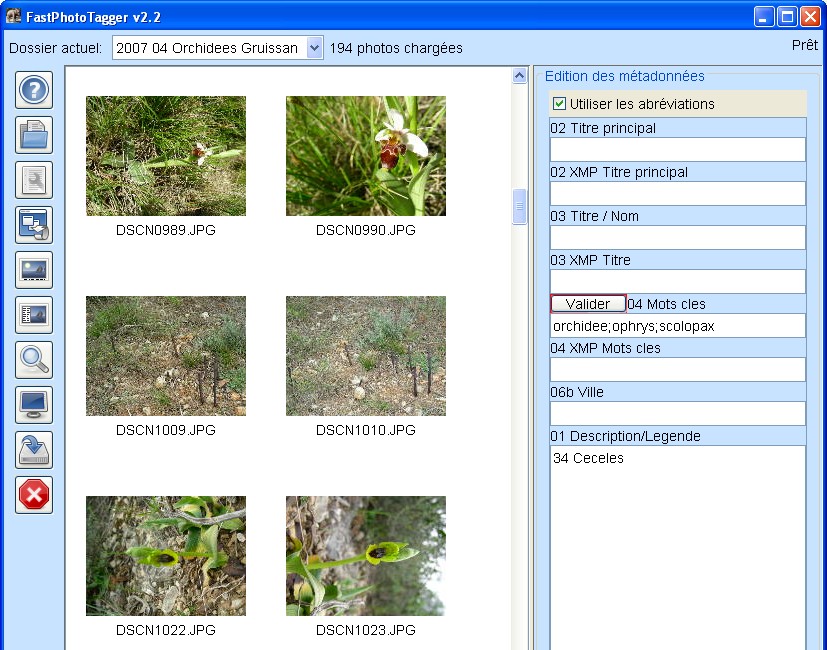827x650 pixels.
Task: Click the 194 photos chargées text
Action: 396,48
